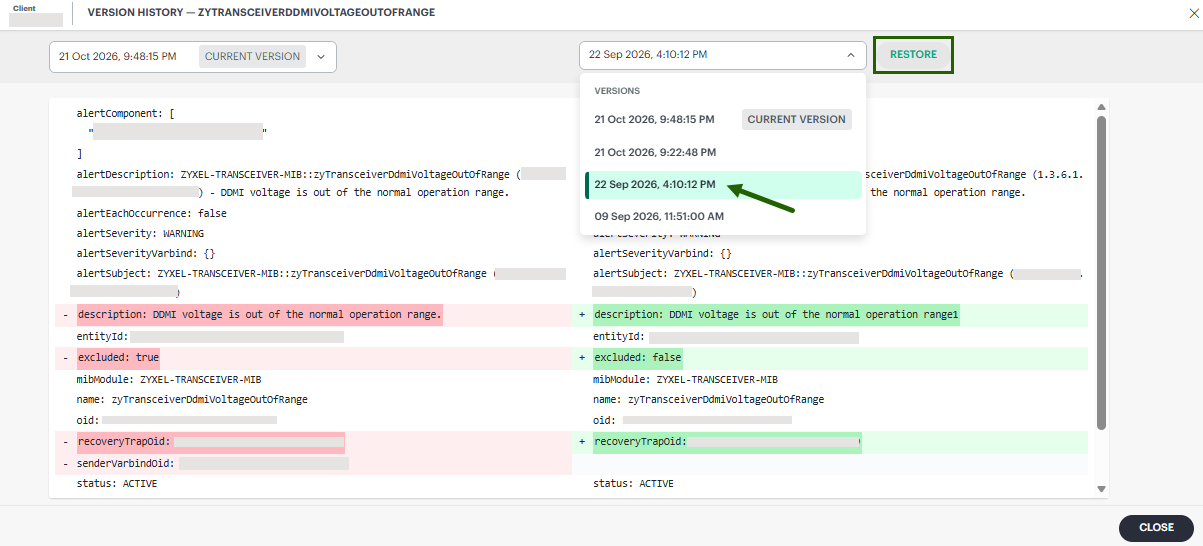Click added 'recoveryTrapOid' line on right

[727, 442]
